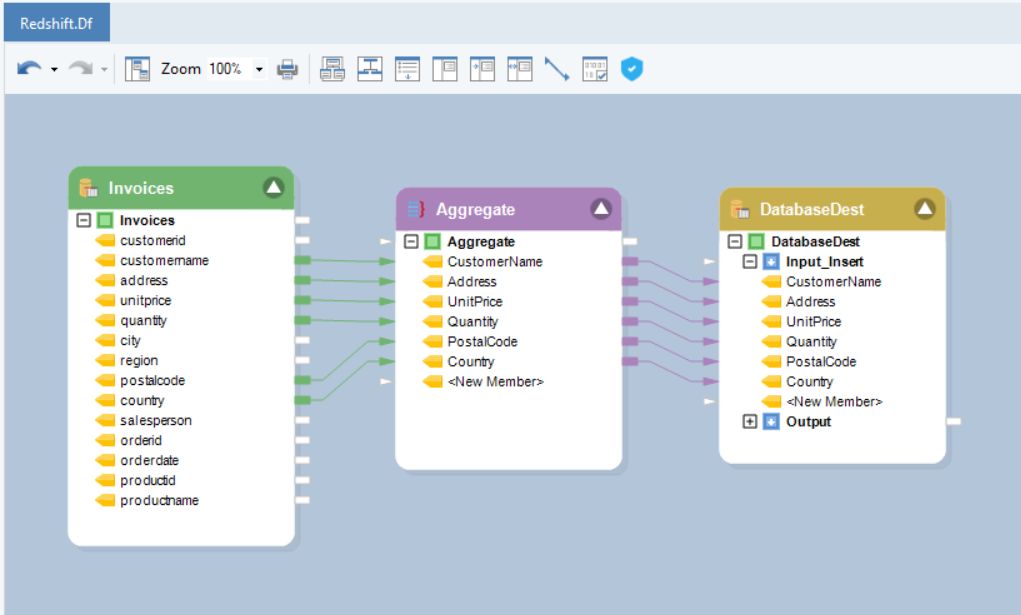
Task: Collapse the Input_Insert tree node
Action: (750, 262)
